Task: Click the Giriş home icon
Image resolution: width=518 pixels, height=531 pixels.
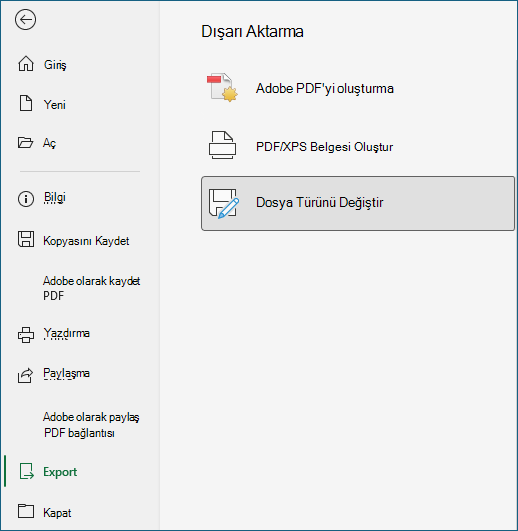Action: pos(26,64)
